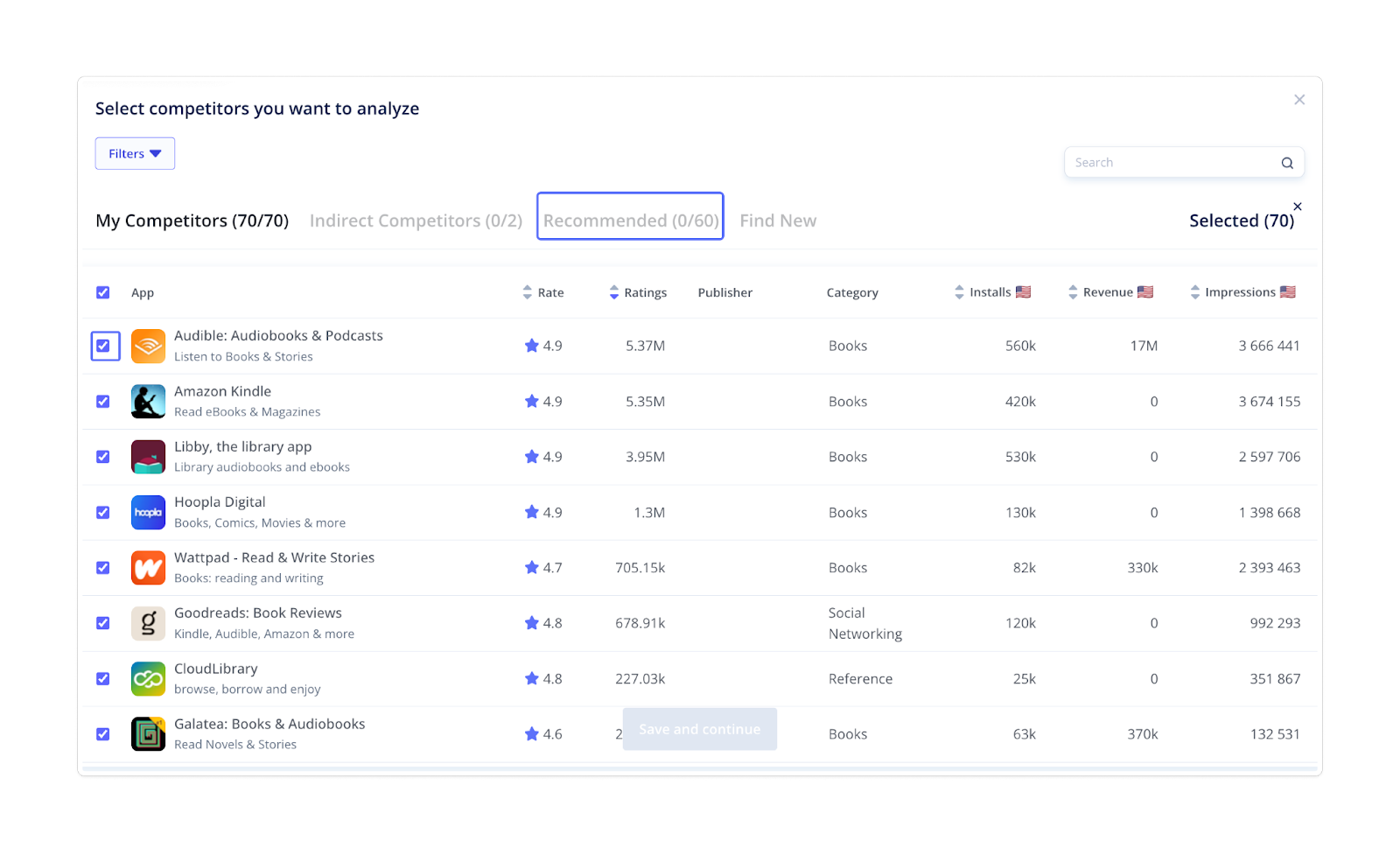Image resolution: width=1400 pixels, height=855 pixels.
Task: Open the Hoopla Digital app icon
Action: (148, 513)
